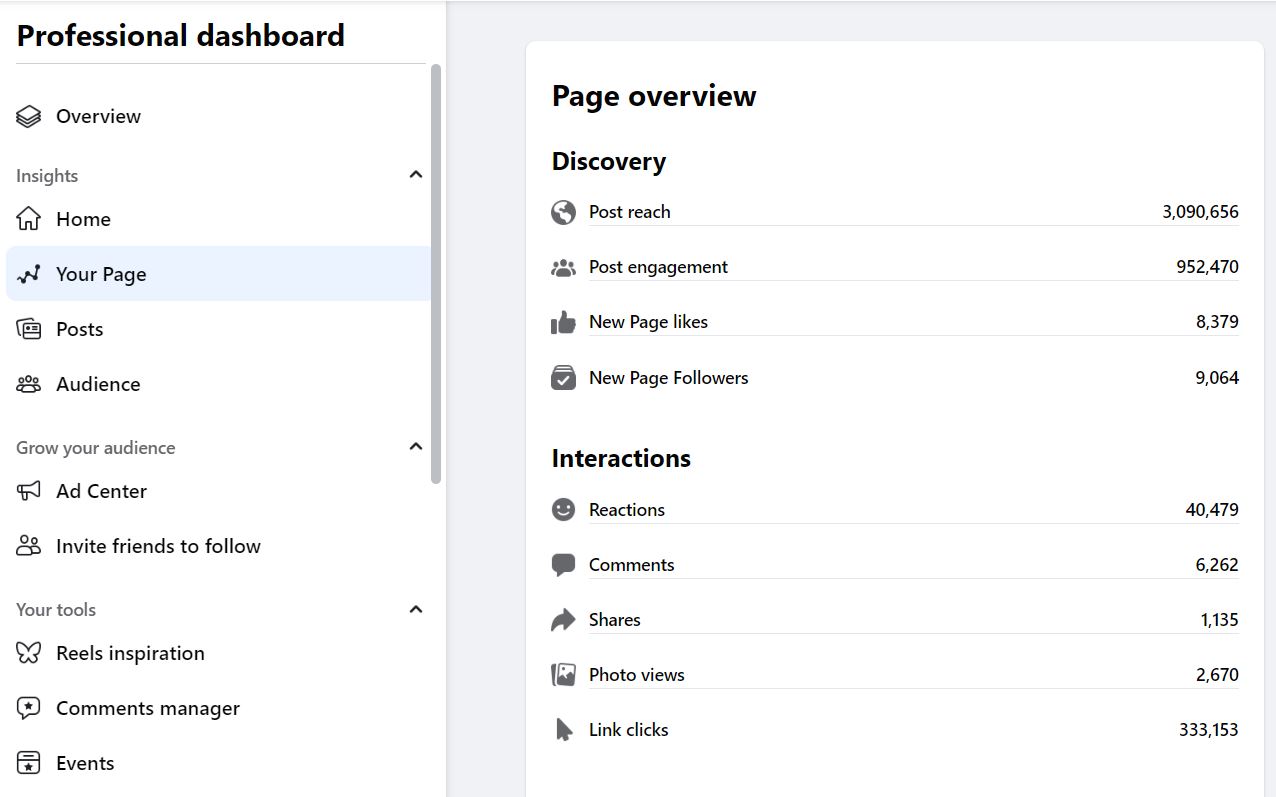Click the butterfly icon beside Reels inspiration
1276x797 pixels.
(28, 653)
